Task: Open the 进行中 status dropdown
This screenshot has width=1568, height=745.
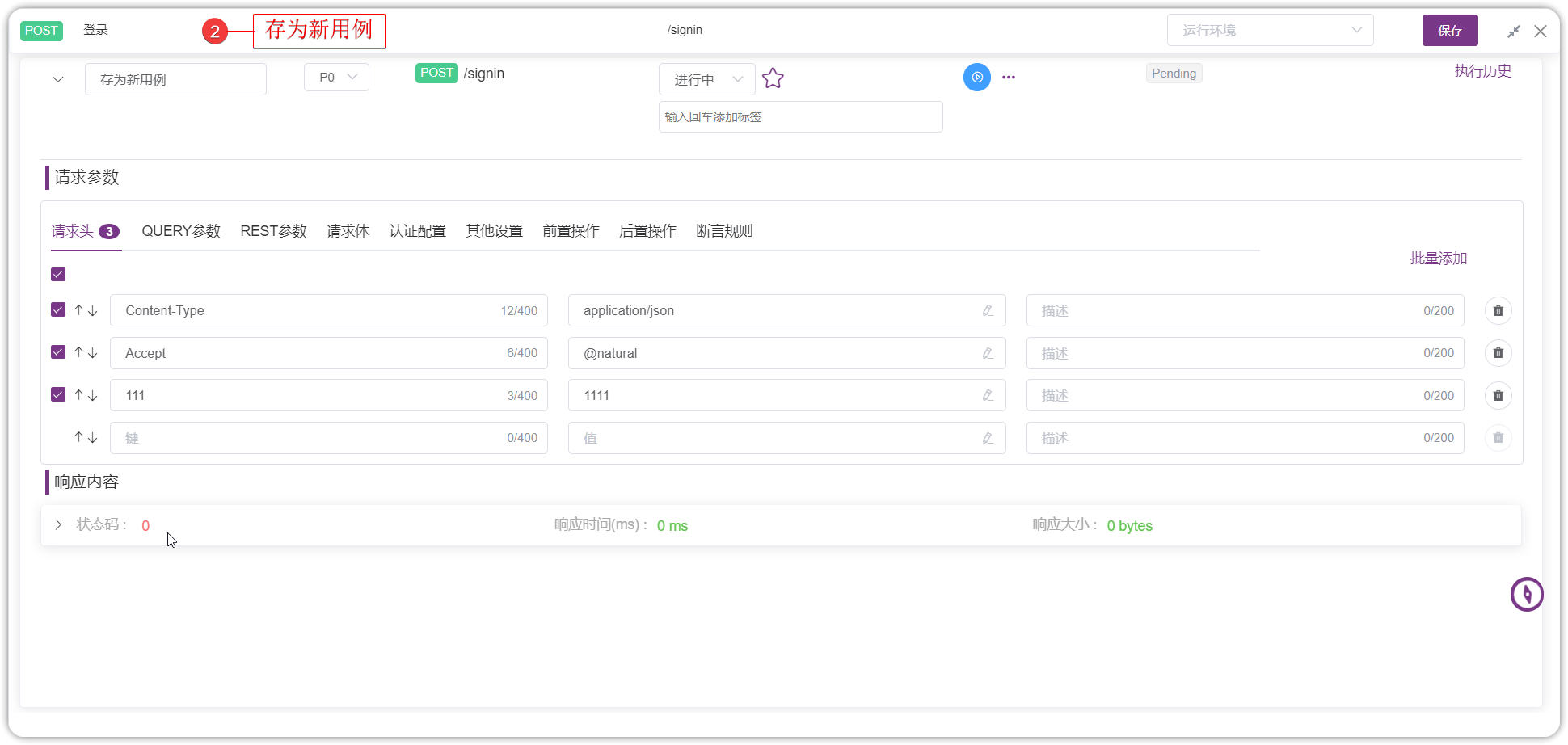Action: pyautogui.click(x=707, y=79)
